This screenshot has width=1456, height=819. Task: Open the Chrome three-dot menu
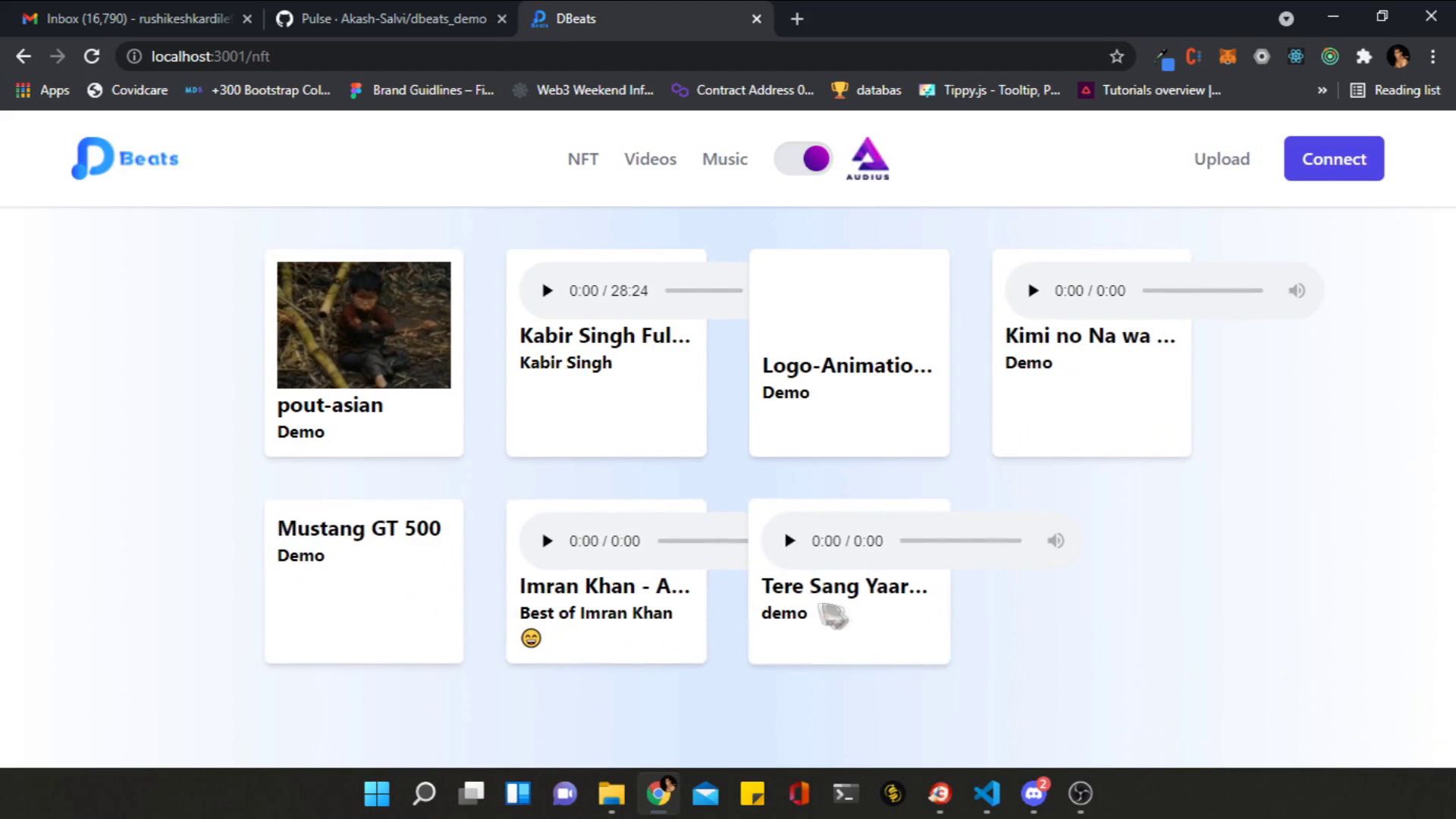[x=1432, y=56]
